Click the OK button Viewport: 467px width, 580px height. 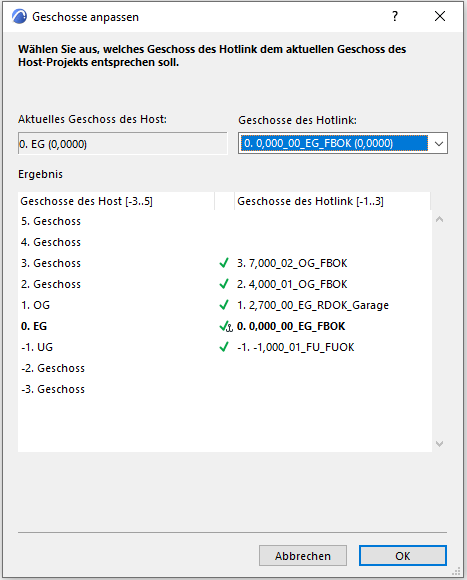coord(403,556)
